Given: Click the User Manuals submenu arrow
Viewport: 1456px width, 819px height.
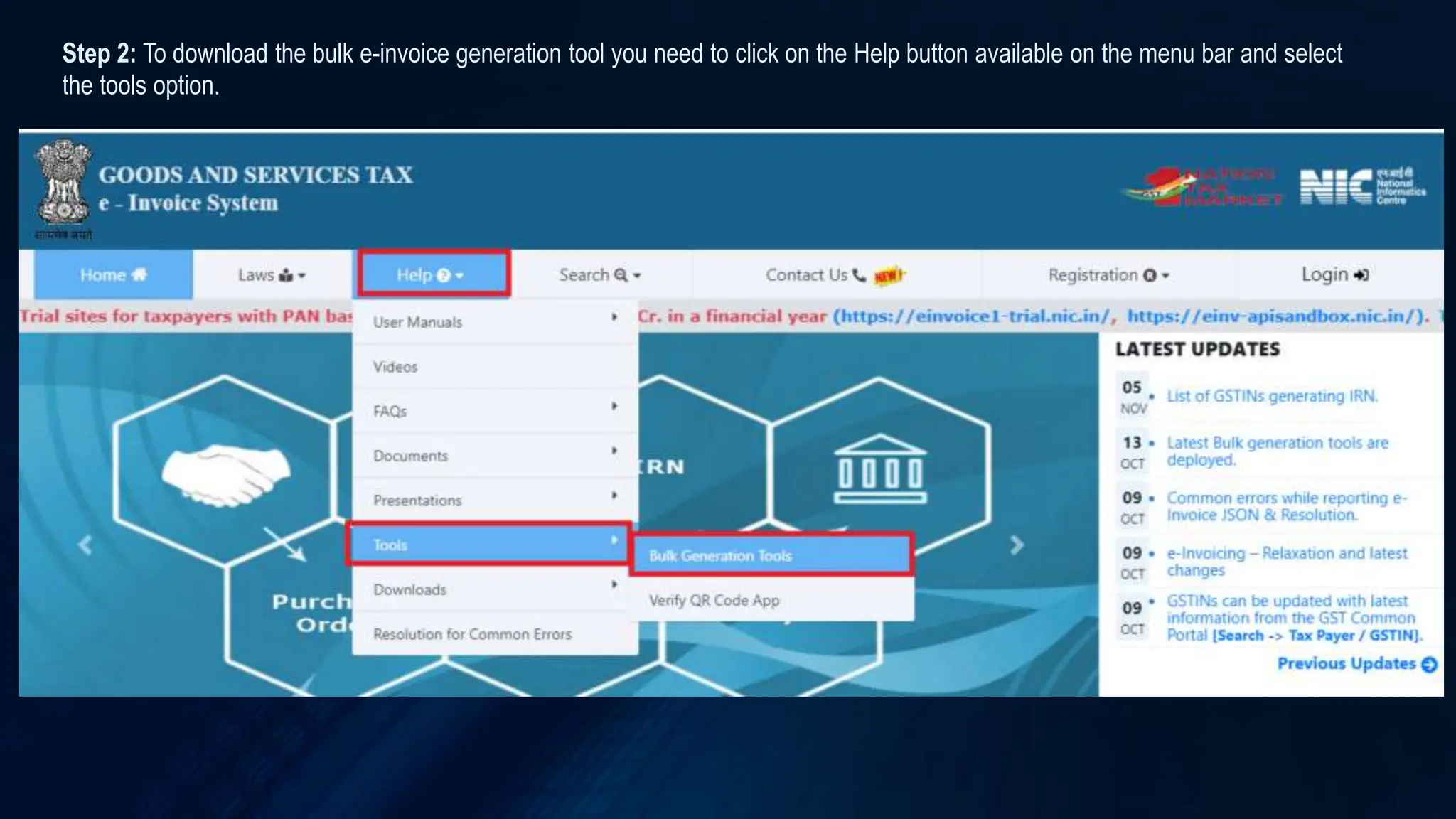Looking at the screenshot, I should pyautogui.click(x=614, y=317).
